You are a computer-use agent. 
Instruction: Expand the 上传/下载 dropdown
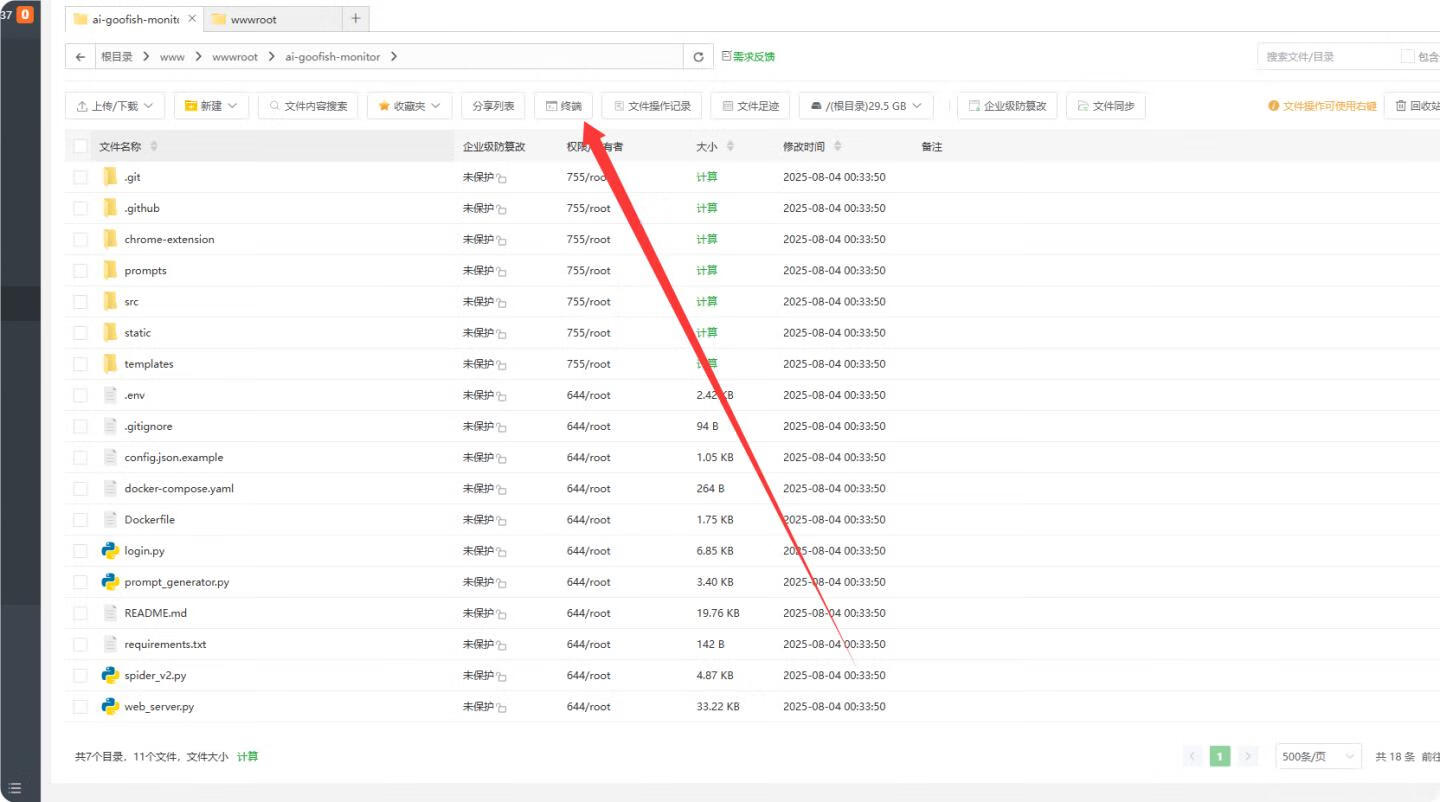(x=115, y=106)
